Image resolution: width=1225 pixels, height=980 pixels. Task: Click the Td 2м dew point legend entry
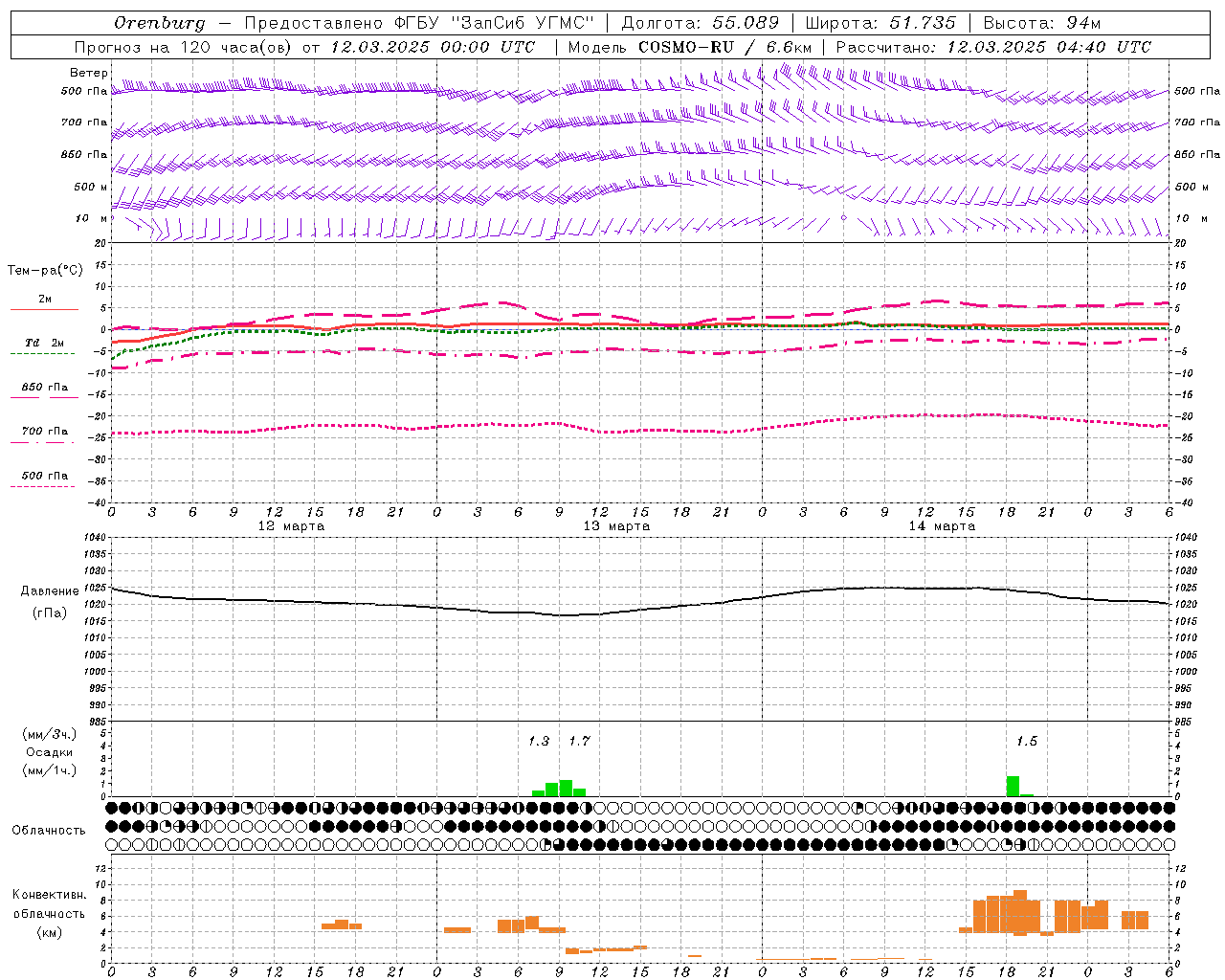[44, 345]
